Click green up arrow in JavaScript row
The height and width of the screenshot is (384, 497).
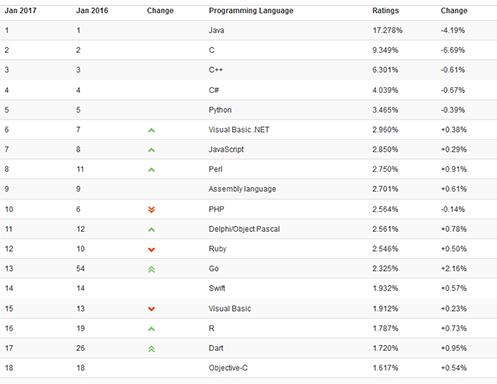(x=151, y=150)
